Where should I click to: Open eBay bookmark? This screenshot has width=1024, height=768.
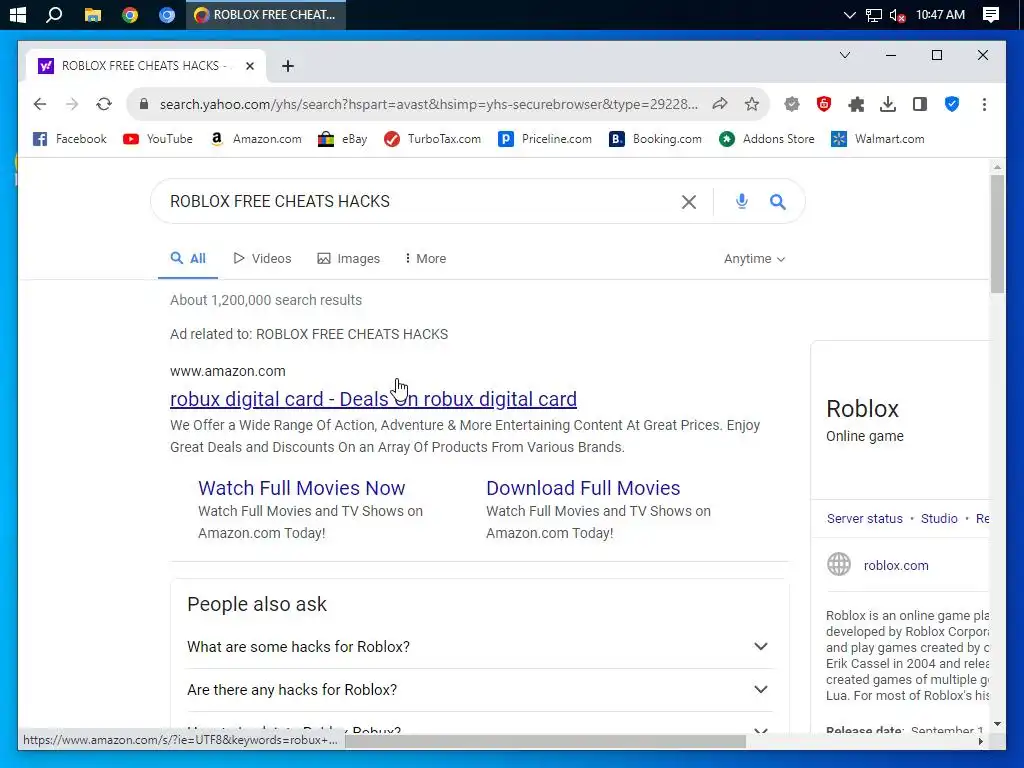342,139
